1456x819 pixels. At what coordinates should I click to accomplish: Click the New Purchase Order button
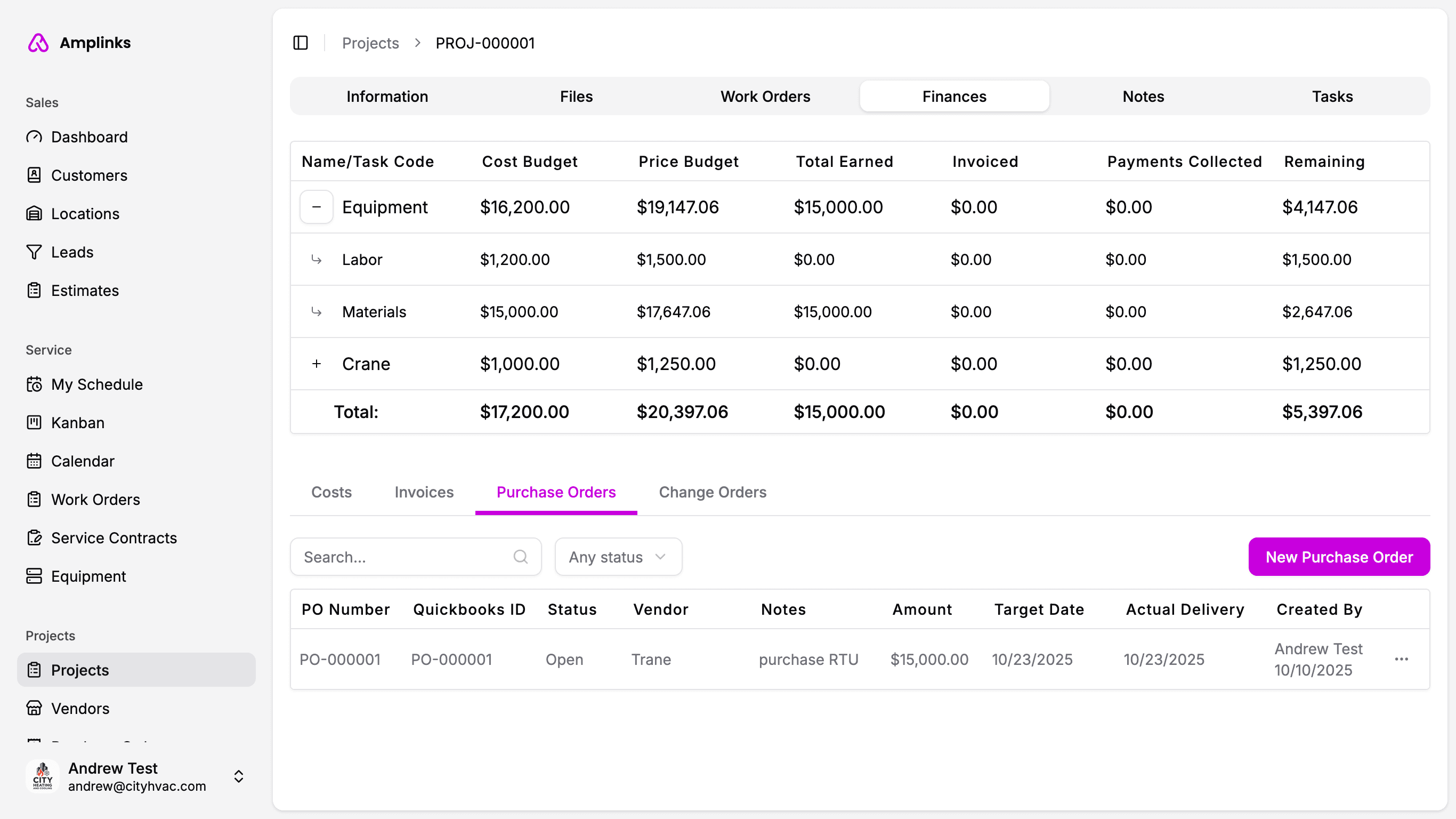tap(1338, 557)
